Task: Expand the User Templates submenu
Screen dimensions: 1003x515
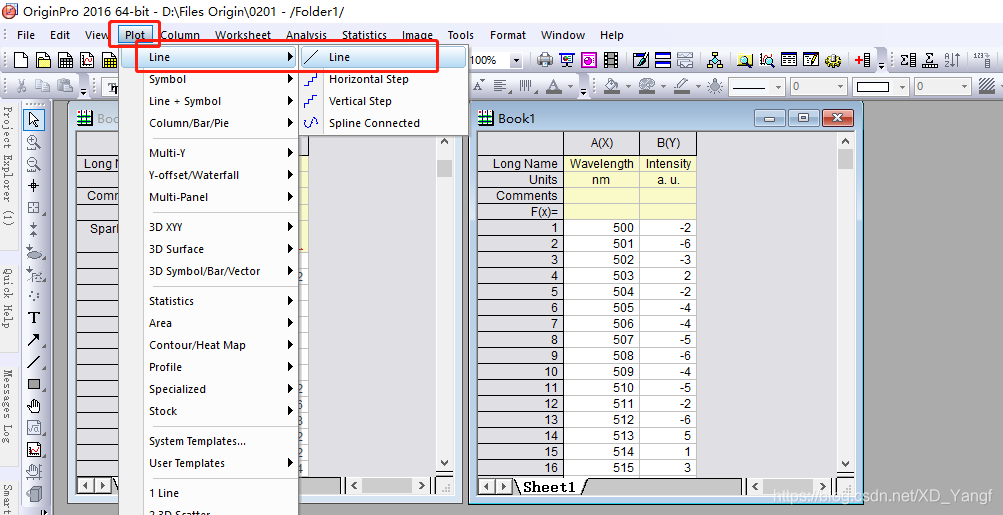Action: tap(221, 463)
